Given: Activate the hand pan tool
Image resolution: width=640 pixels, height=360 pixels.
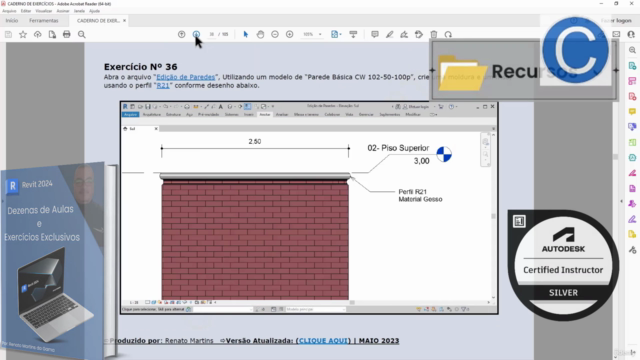Looking at the screenshot, I should 260,34.
